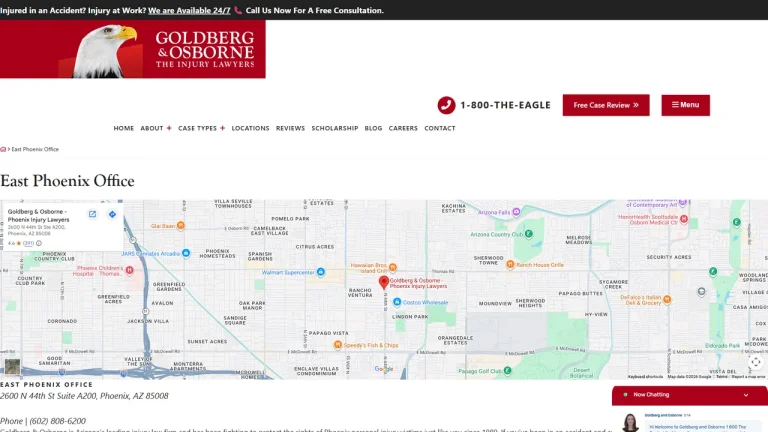The height and width of the screenshot is (432, 768).
Task: Click the home icon in the breadcrumb
Action: (3, 149)
